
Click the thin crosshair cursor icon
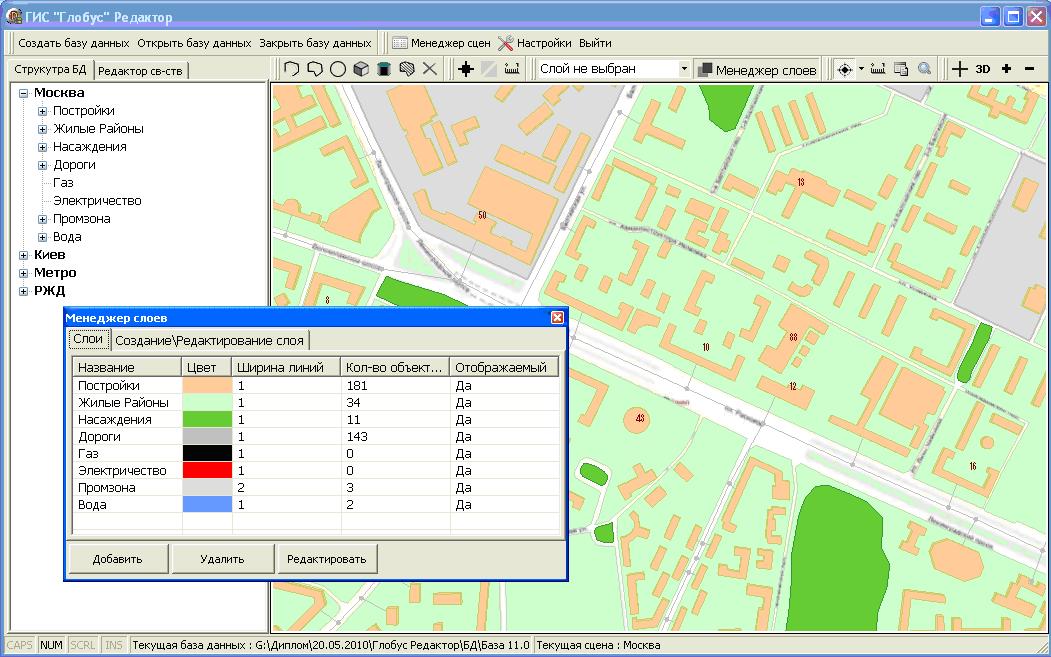[960, 69]
